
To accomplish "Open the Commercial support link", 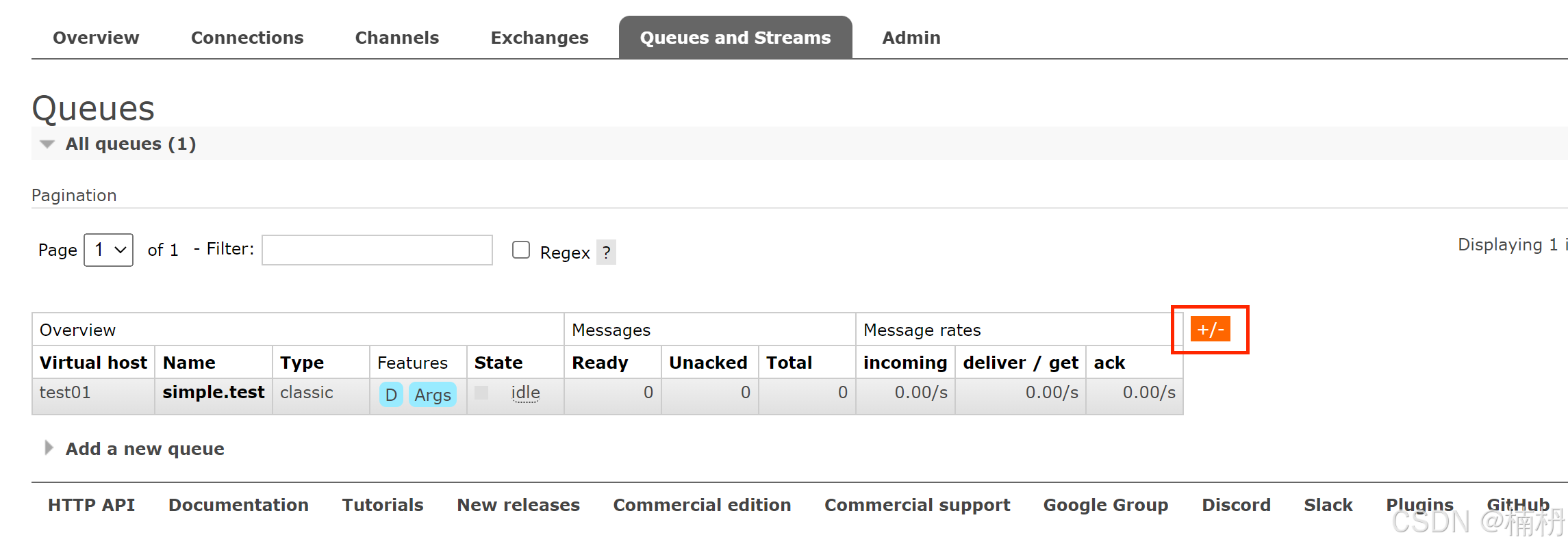I will tap(918, 505).
